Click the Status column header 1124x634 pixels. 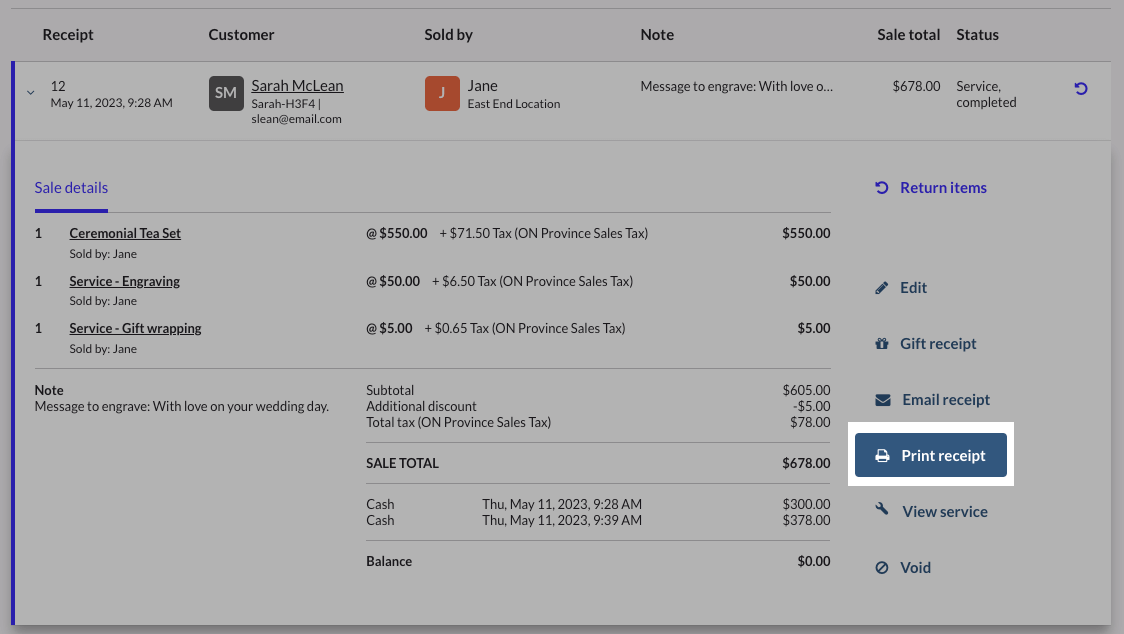pyautogui.click(x=977, y=35)
